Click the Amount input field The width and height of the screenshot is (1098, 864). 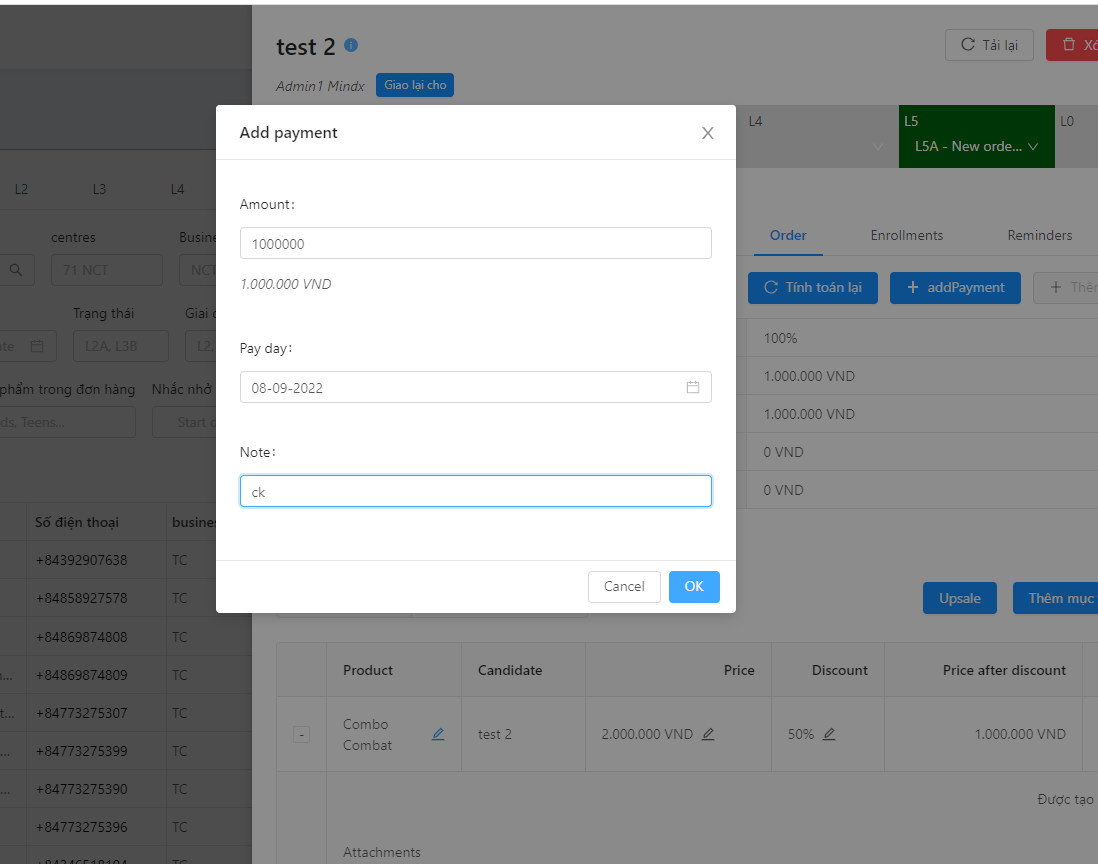click(475, 243)
